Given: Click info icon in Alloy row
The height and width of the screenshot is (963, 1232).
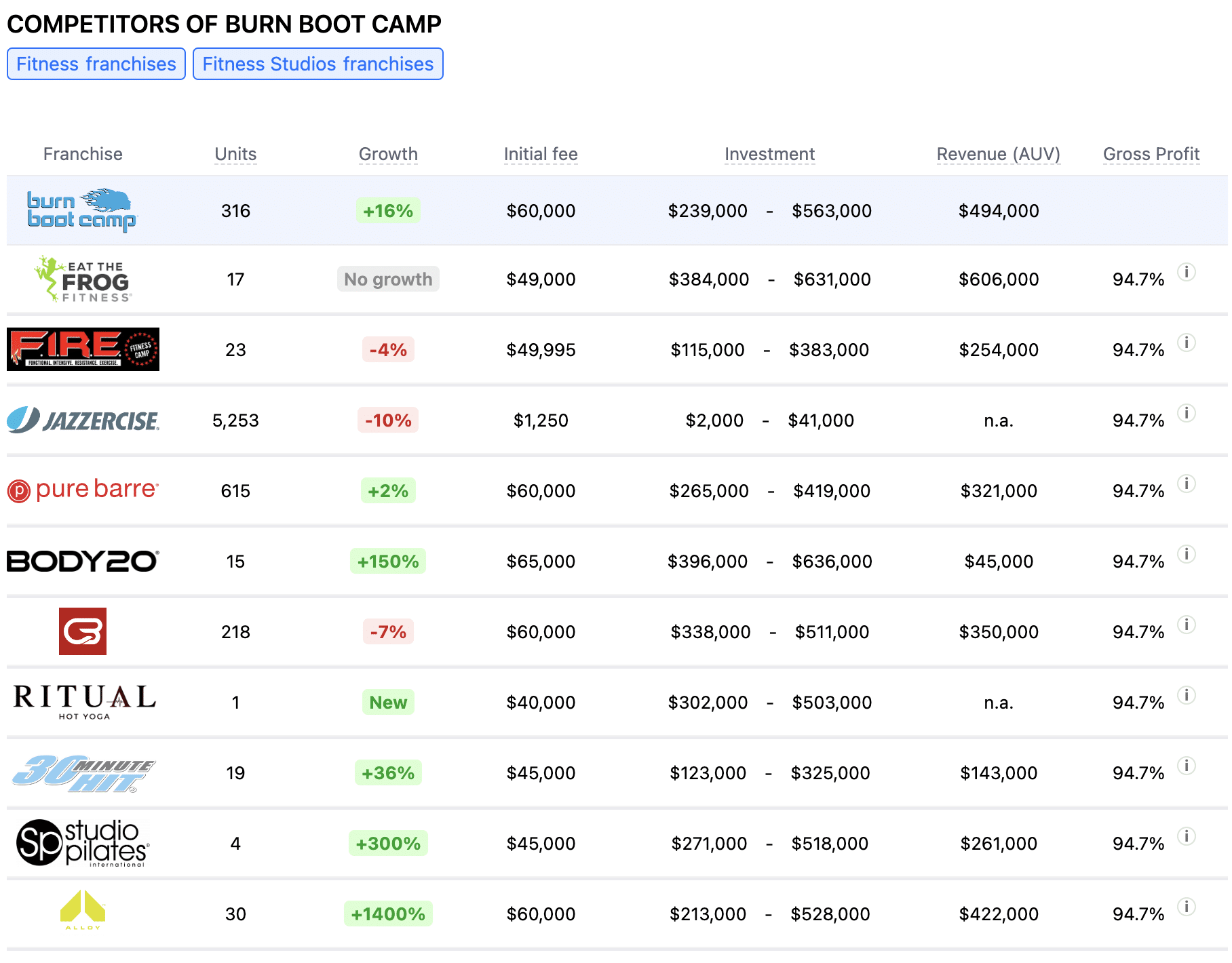Looking at the screenshot, I should click(1187, 907).
